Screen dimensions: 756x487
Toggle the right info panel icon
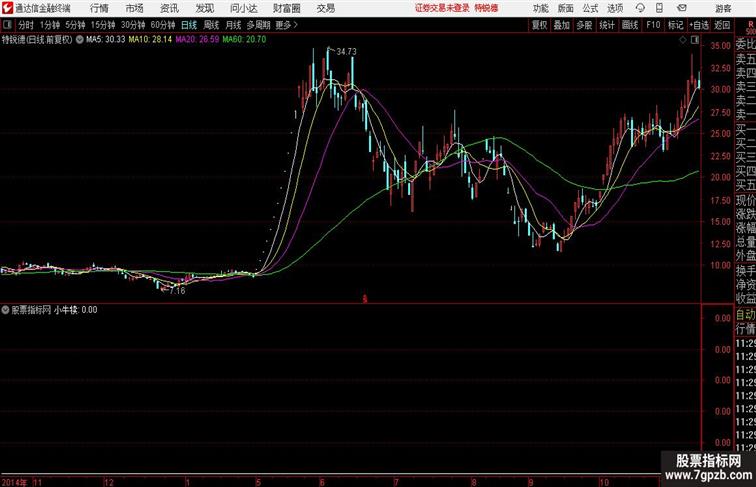point(695,40)
